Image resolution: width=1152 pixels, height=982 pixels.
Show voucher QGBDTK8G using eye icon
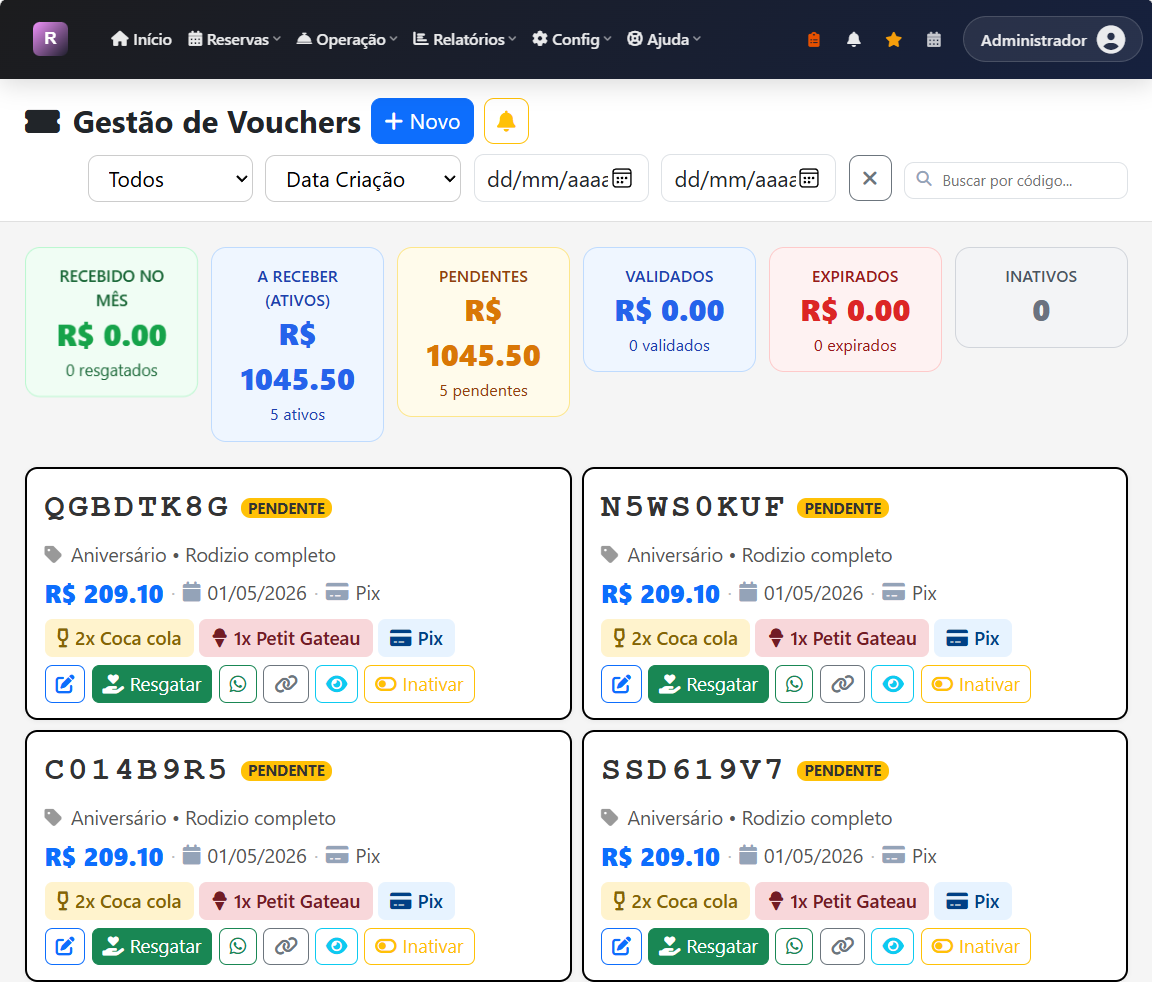pyautogui.click(x=336, y=684)
